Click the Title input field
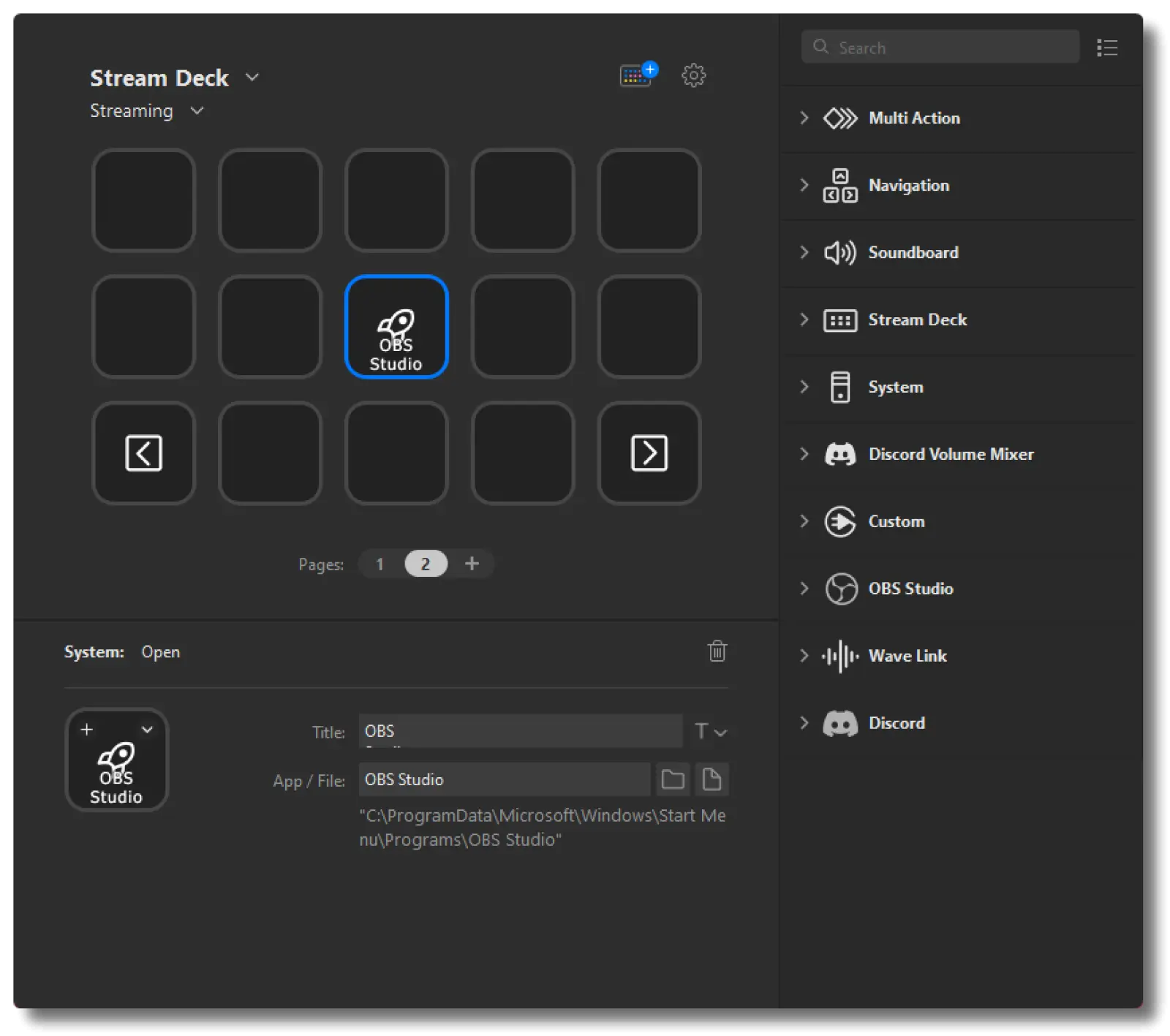The height and width of the screenshot is (1036, 1170). coord(520,731)
